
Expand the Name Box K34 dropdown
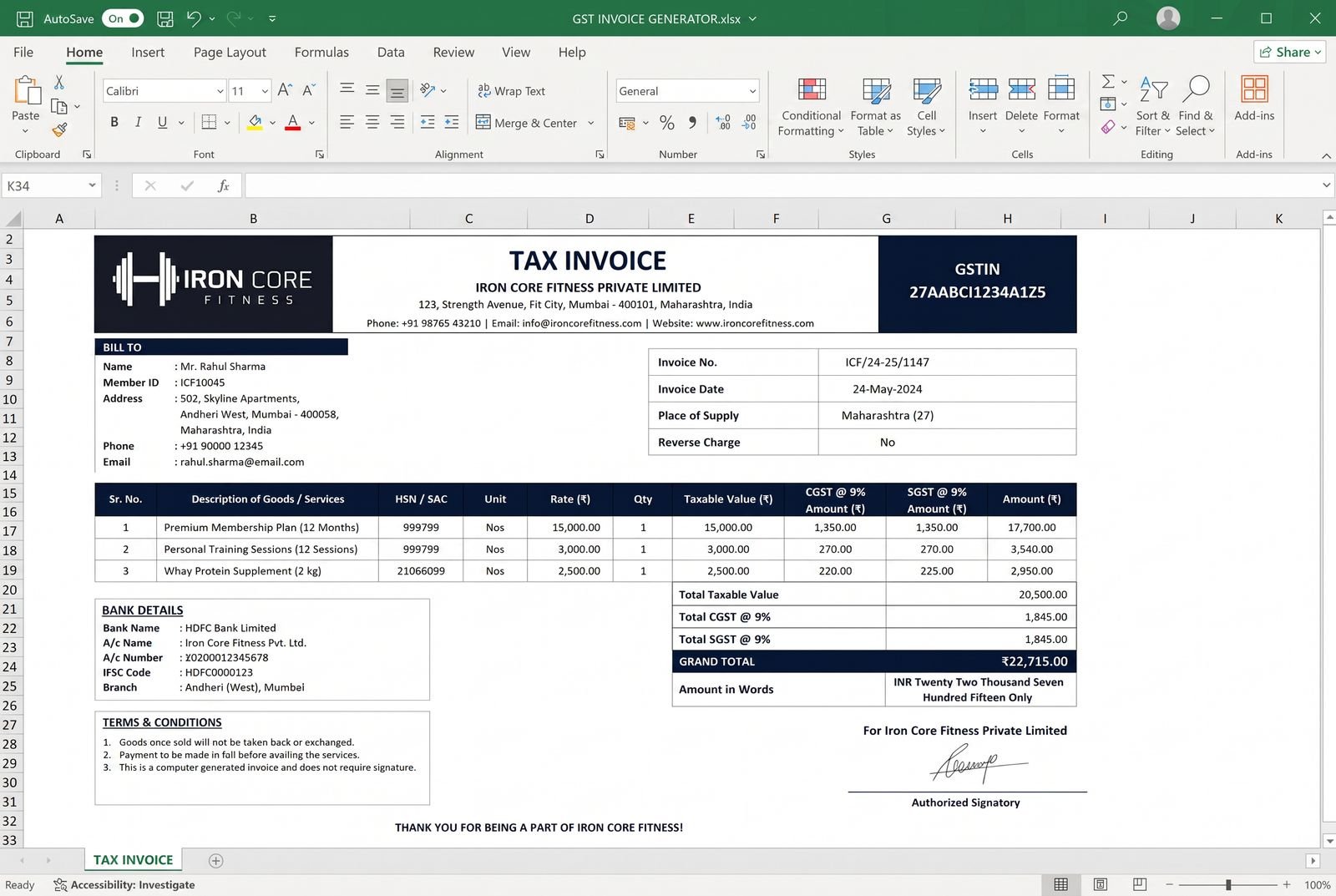tap(92, 185)
